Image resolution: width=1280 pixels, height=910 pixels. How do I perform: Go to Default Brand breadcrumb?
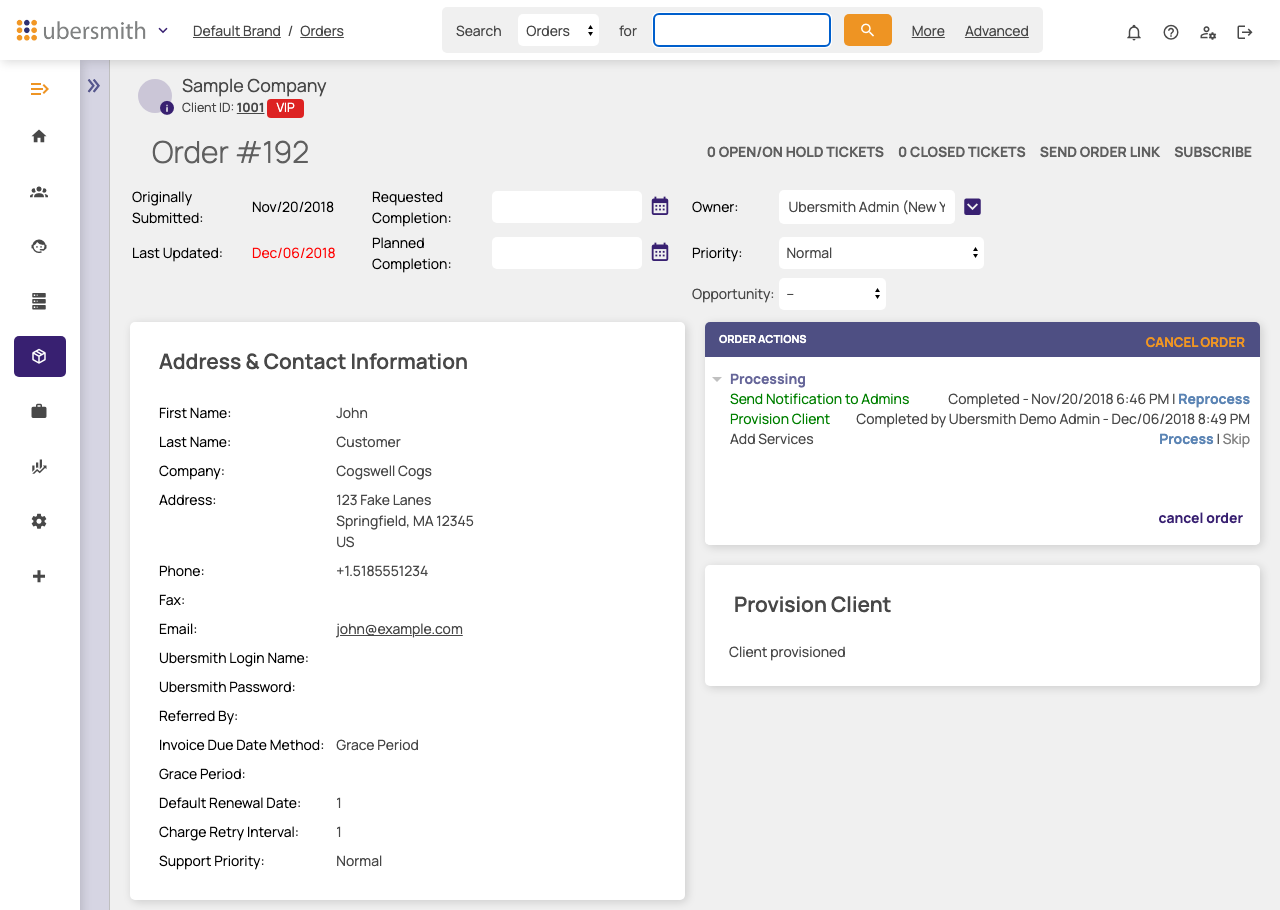[237, 31]
